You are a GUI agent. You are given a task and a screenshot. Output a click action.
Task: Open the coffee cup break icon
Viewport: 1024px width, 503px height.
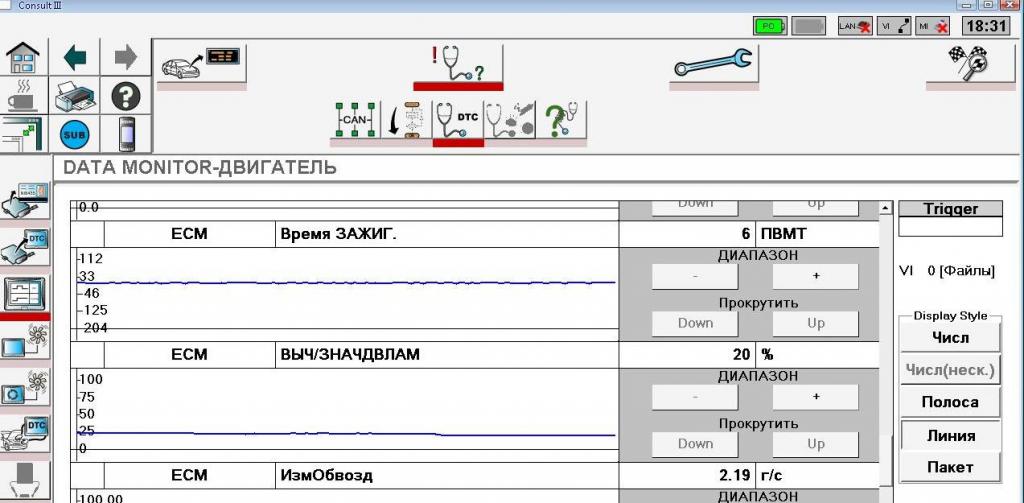[x=25, y=96]
